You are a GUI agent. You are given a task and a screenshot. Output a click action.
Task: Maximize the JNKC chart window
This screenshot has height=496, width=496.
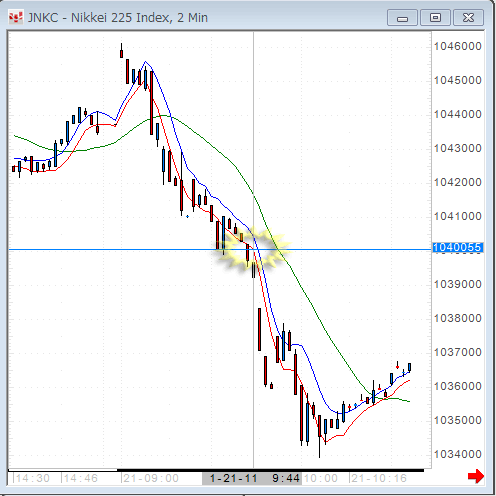point(435,18)
